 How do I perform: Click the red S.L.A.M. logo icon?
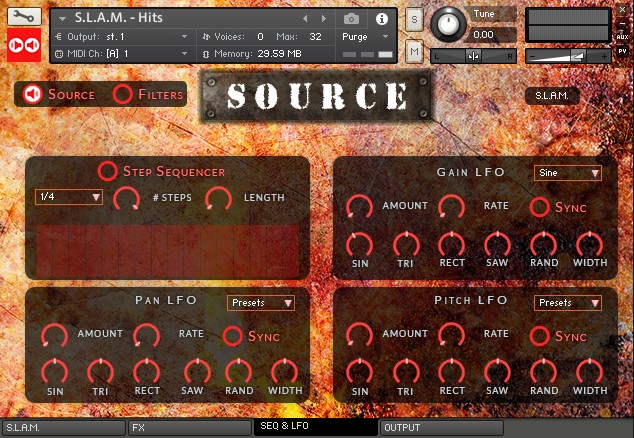pos(24,45)
